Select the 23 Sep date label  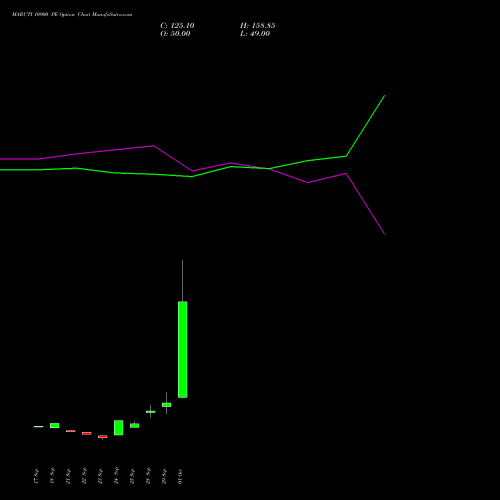pyautogui.click(x=100, y=476)
